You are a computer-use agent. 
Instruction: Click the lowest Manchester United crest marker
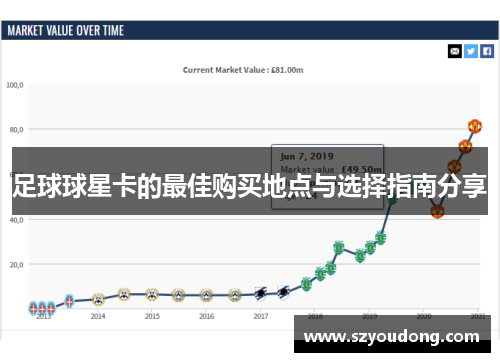[x=437, y=211]
